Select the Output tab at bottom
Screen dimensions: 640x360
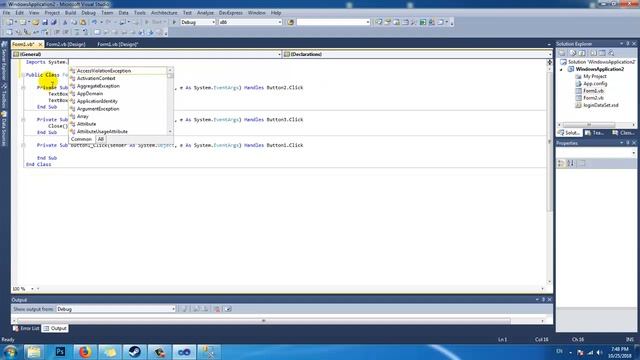pyautogui.click(x=55, y=328)
